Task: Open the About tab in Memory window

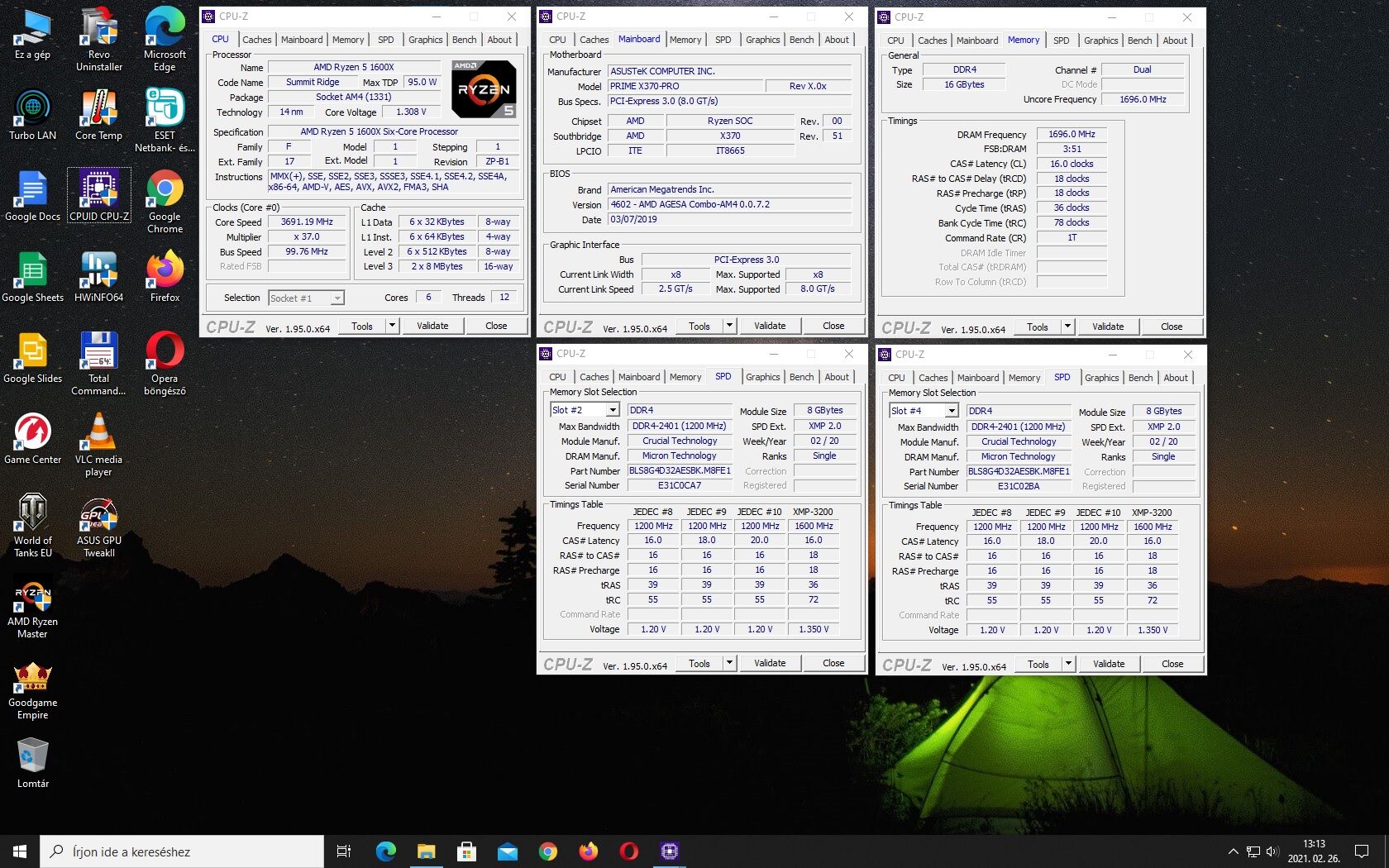Action: tap(1174, 41)
